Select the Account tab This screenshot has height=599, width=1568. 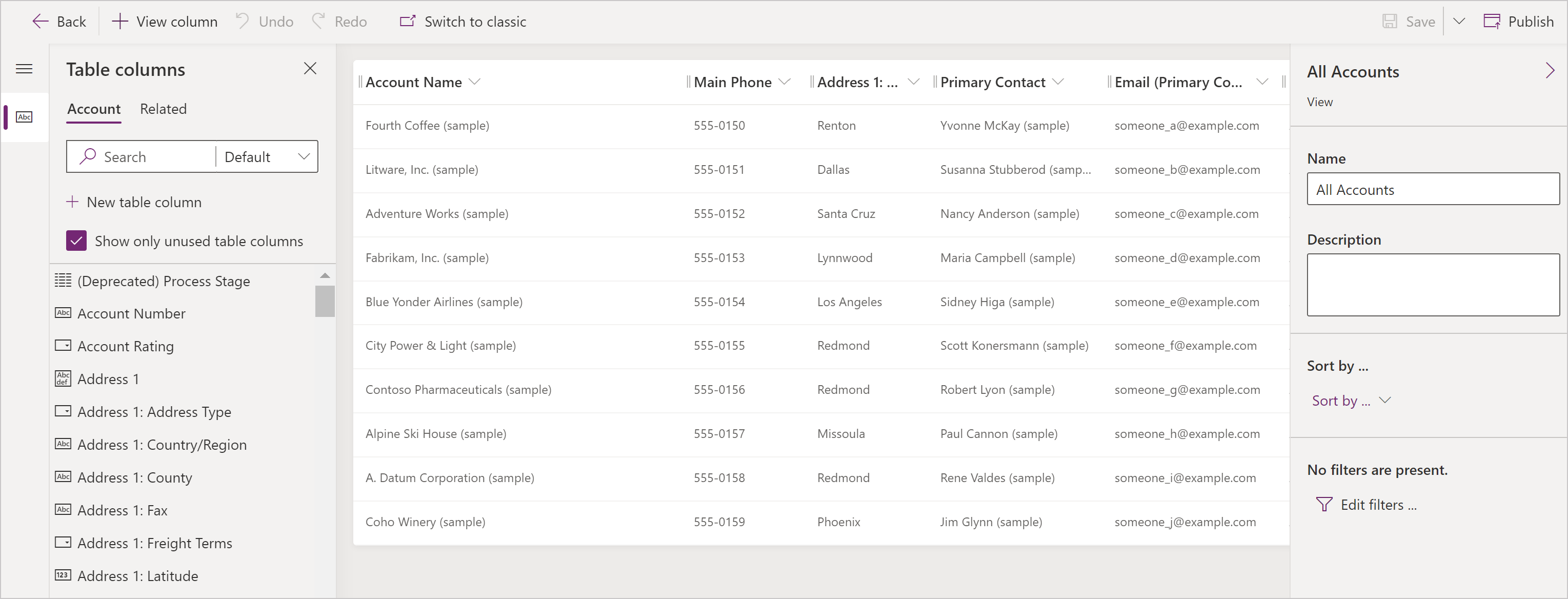[92, 108]
